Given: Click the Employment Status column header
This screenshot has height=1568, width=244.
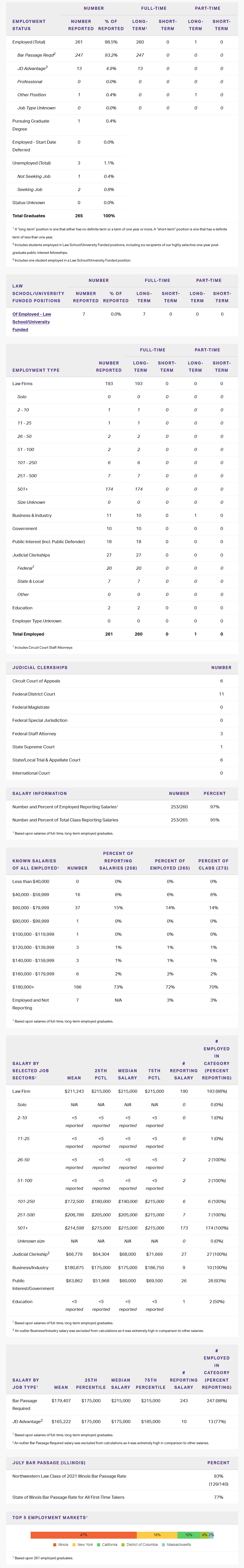Looking at the screenshot, I should pyautogui.click(x=29, y=25).
